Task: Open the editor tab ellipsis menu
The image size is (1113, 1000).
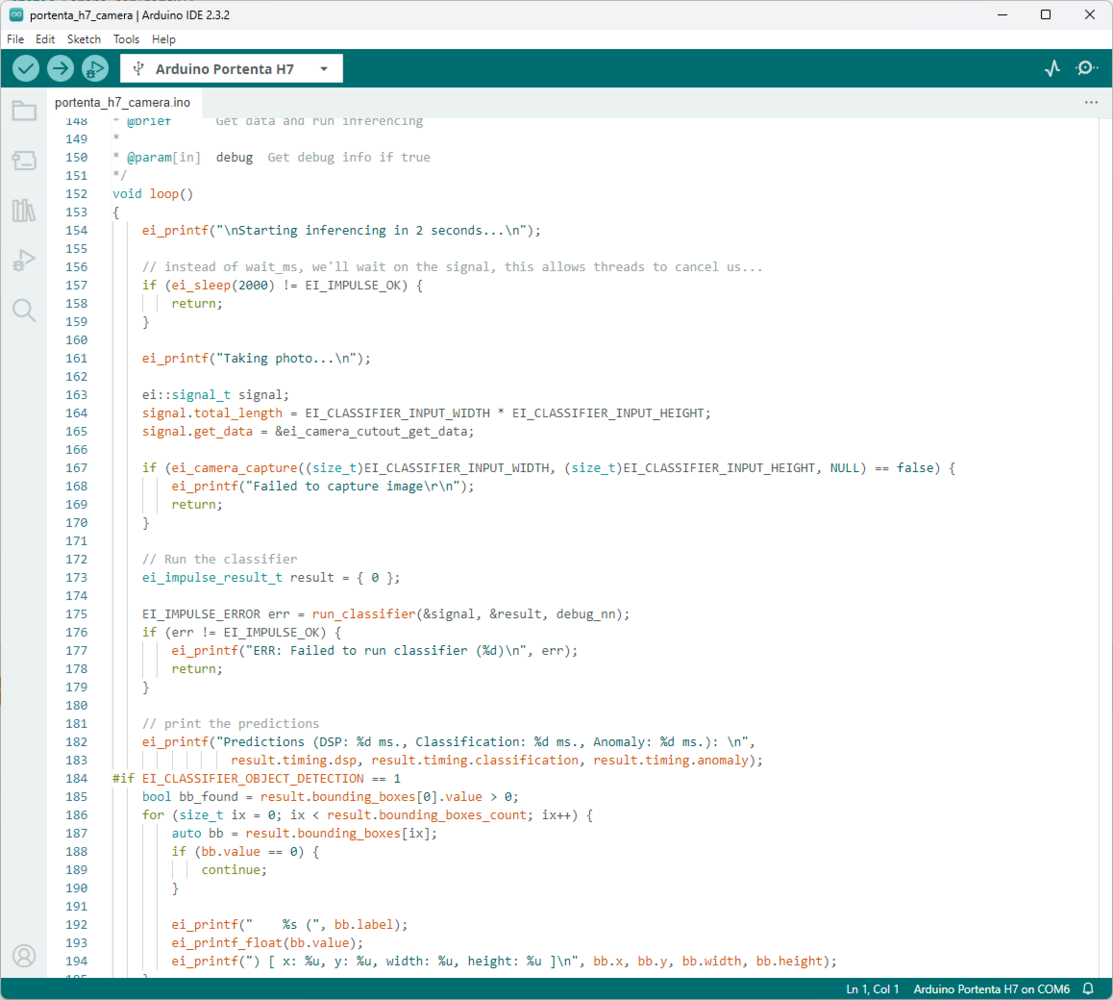Action: pyautogui.click(x=1091, y=102)
